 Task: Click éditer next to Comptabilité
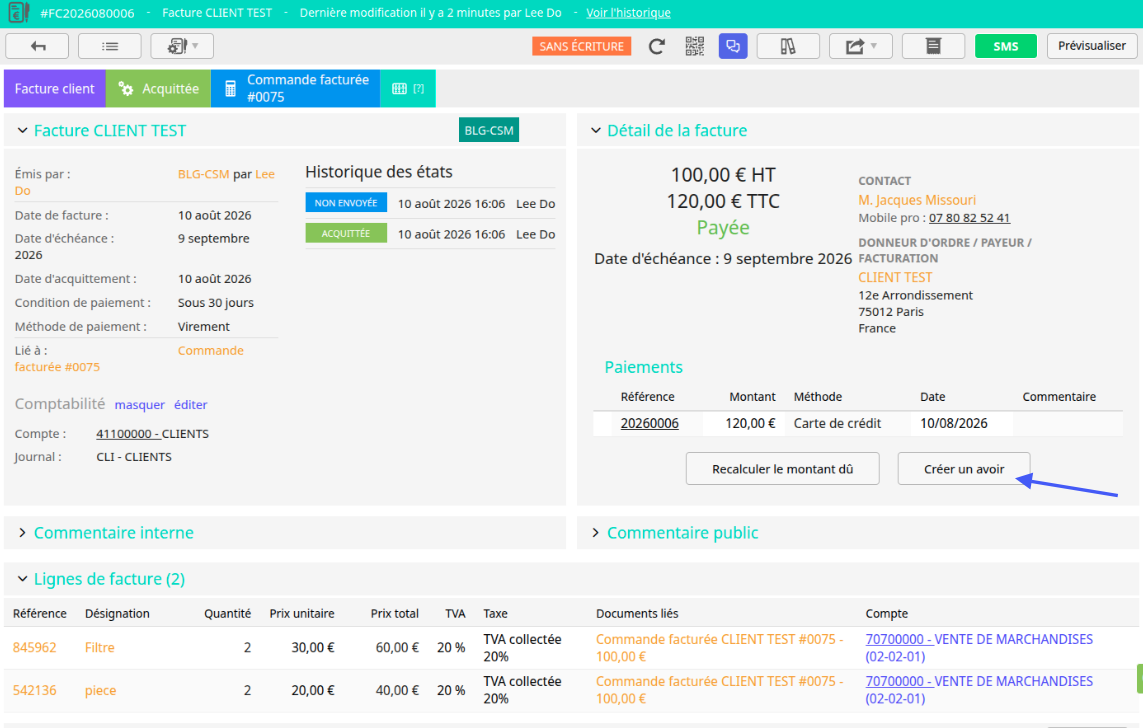[x=190, y=404]
